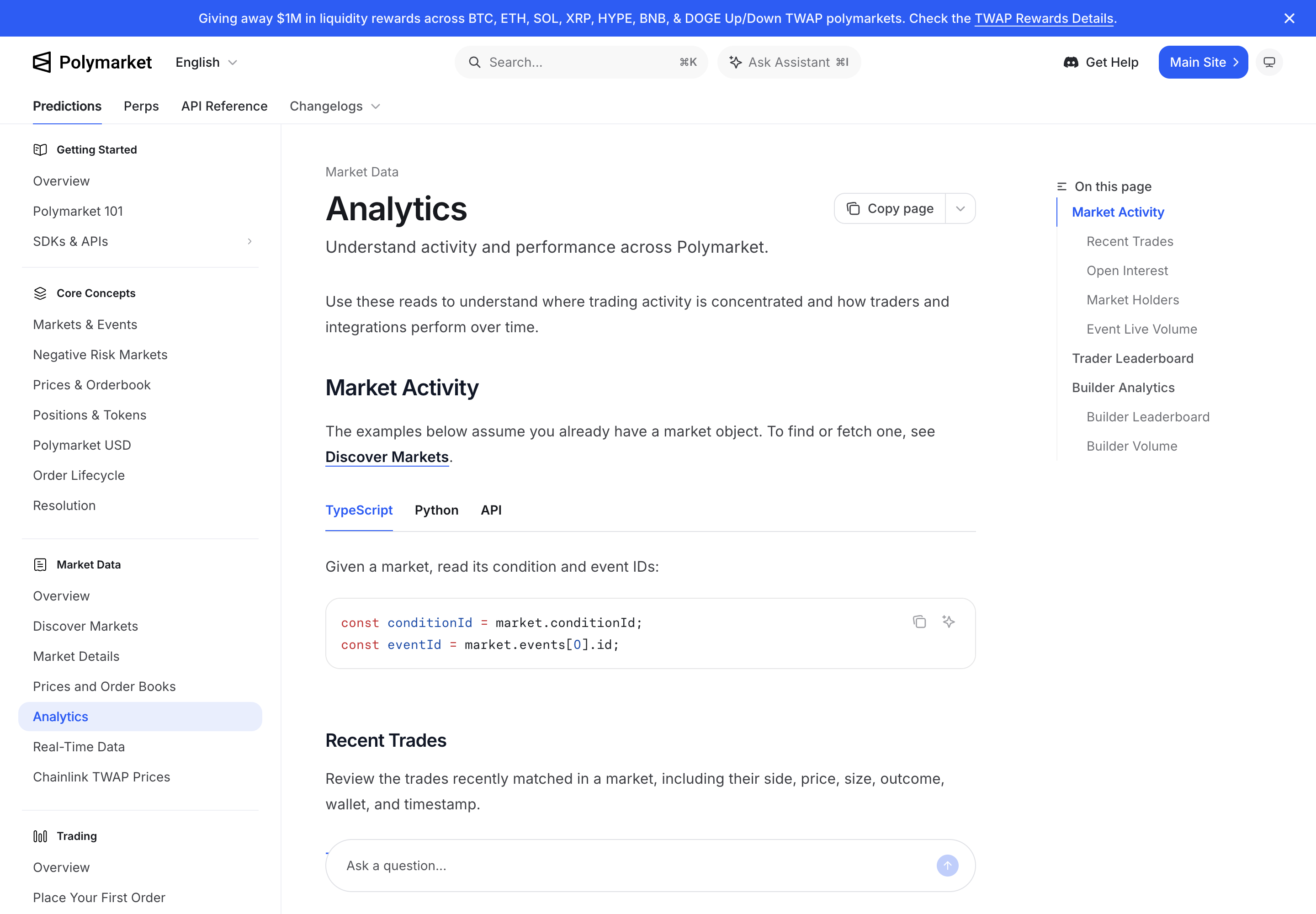This screenshot has width=1316, height=914.
Task: Submit the question with arrow button
Action: [x=947, y=865]
